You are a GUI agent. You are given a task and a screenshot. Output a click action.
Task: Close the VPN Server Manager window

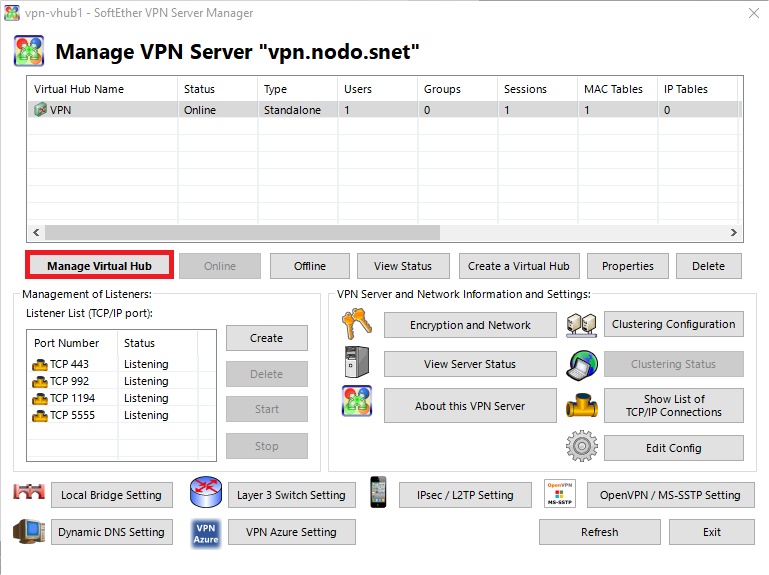[754, 13]
